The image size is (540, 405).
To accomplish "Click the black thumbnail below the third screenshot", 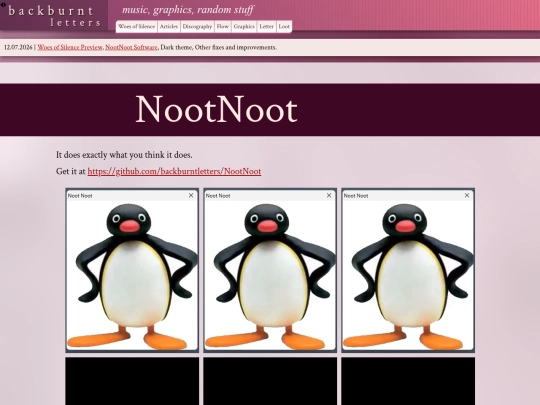I will pos(408,381).
